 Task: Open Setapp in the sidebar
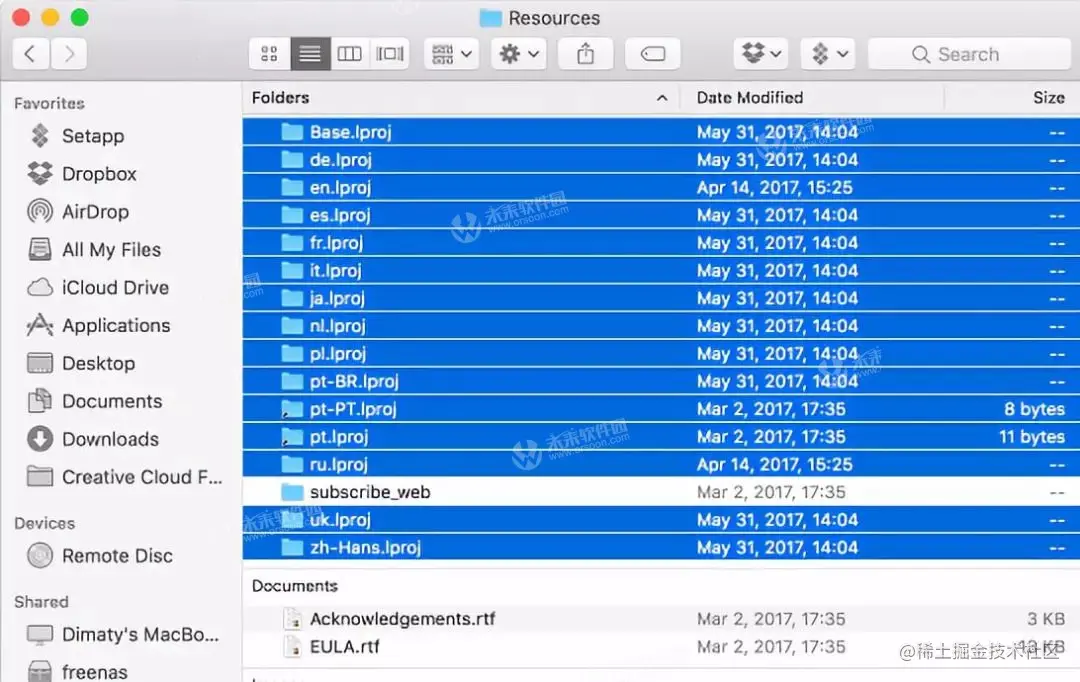point(93,136)
